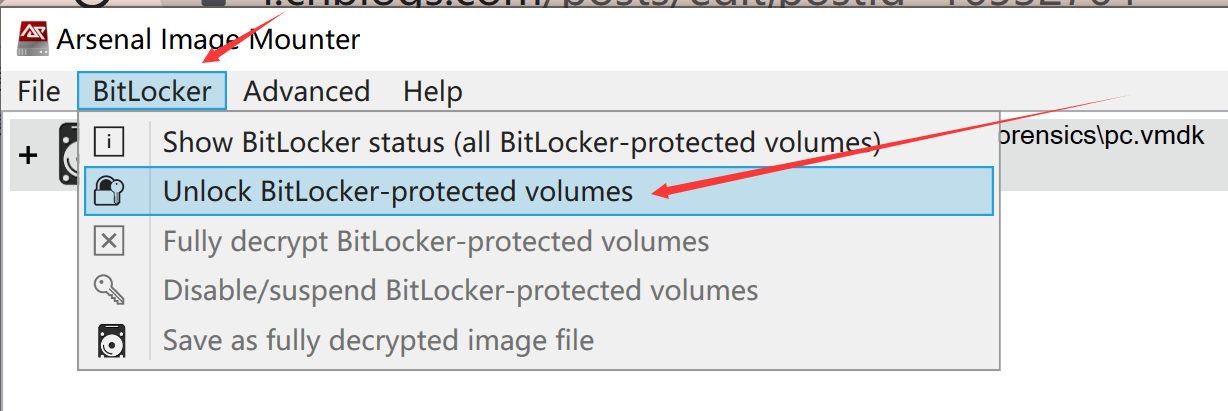Click the hard drive icon of mounted disk

click(68, 155)
